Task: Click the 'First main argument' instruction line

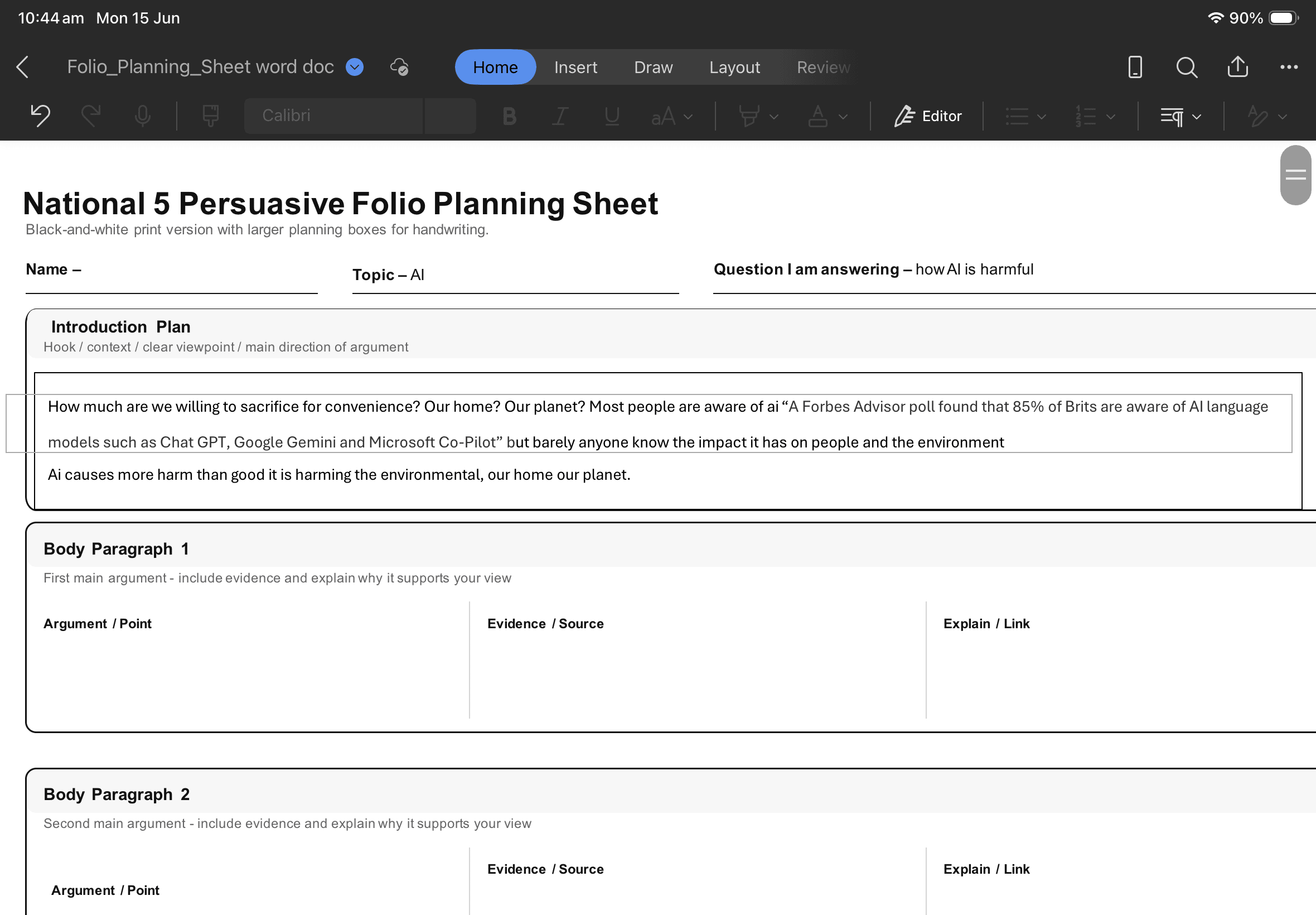Action: 277,578
